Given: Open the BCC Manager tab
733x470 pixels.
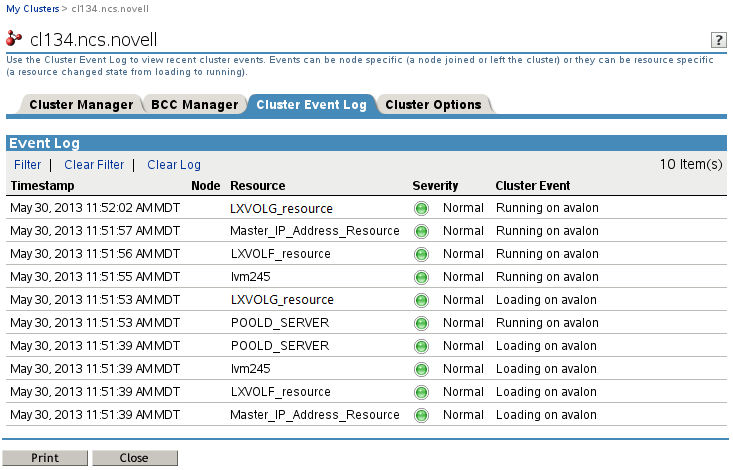Looking at the screenshot, I should tap(194, 105).
